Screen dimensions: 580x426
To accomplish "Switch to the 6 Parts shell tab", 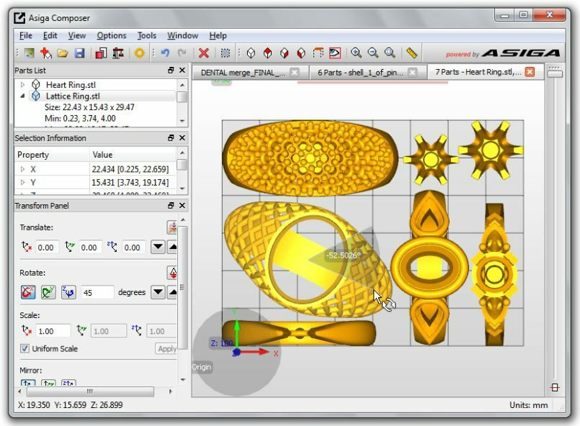I will click(360, 72).
